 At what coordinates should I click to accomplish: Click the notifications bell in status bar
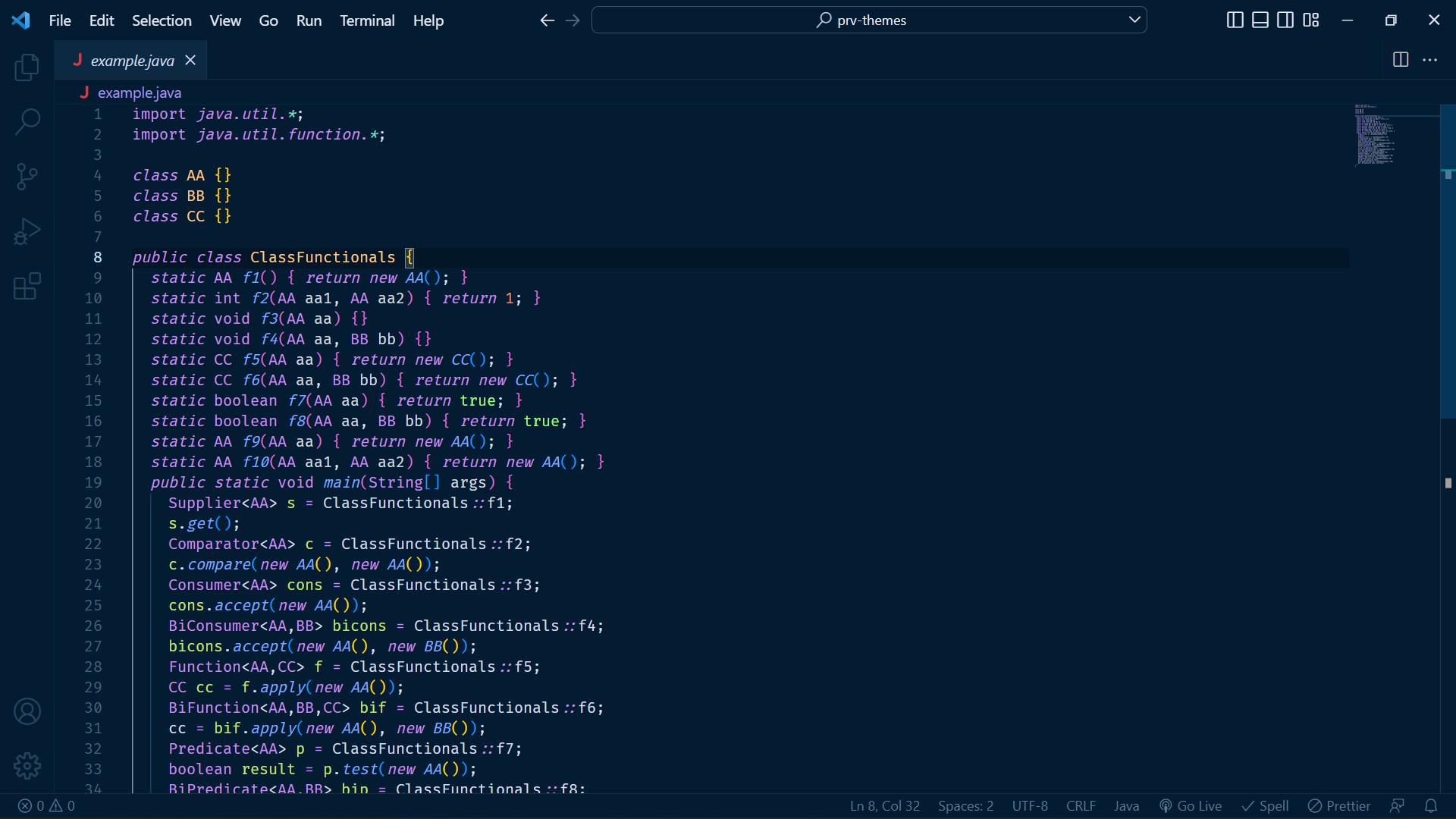pos(1430,806)
